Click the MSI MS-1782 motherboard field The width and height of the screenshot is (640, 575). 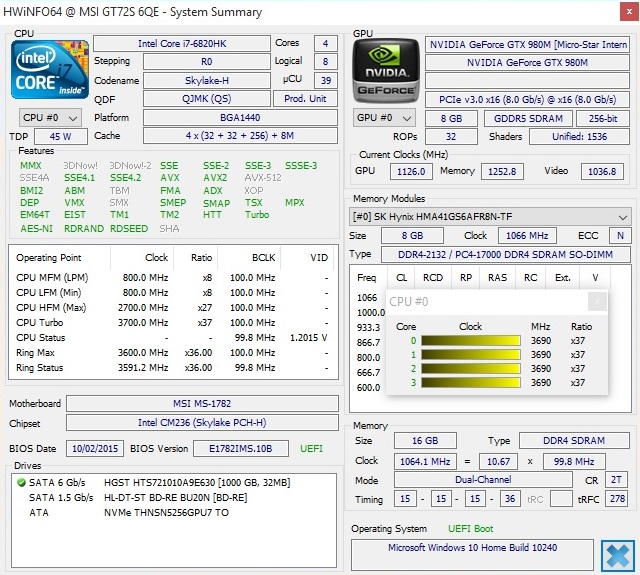(x=202, y=404)
